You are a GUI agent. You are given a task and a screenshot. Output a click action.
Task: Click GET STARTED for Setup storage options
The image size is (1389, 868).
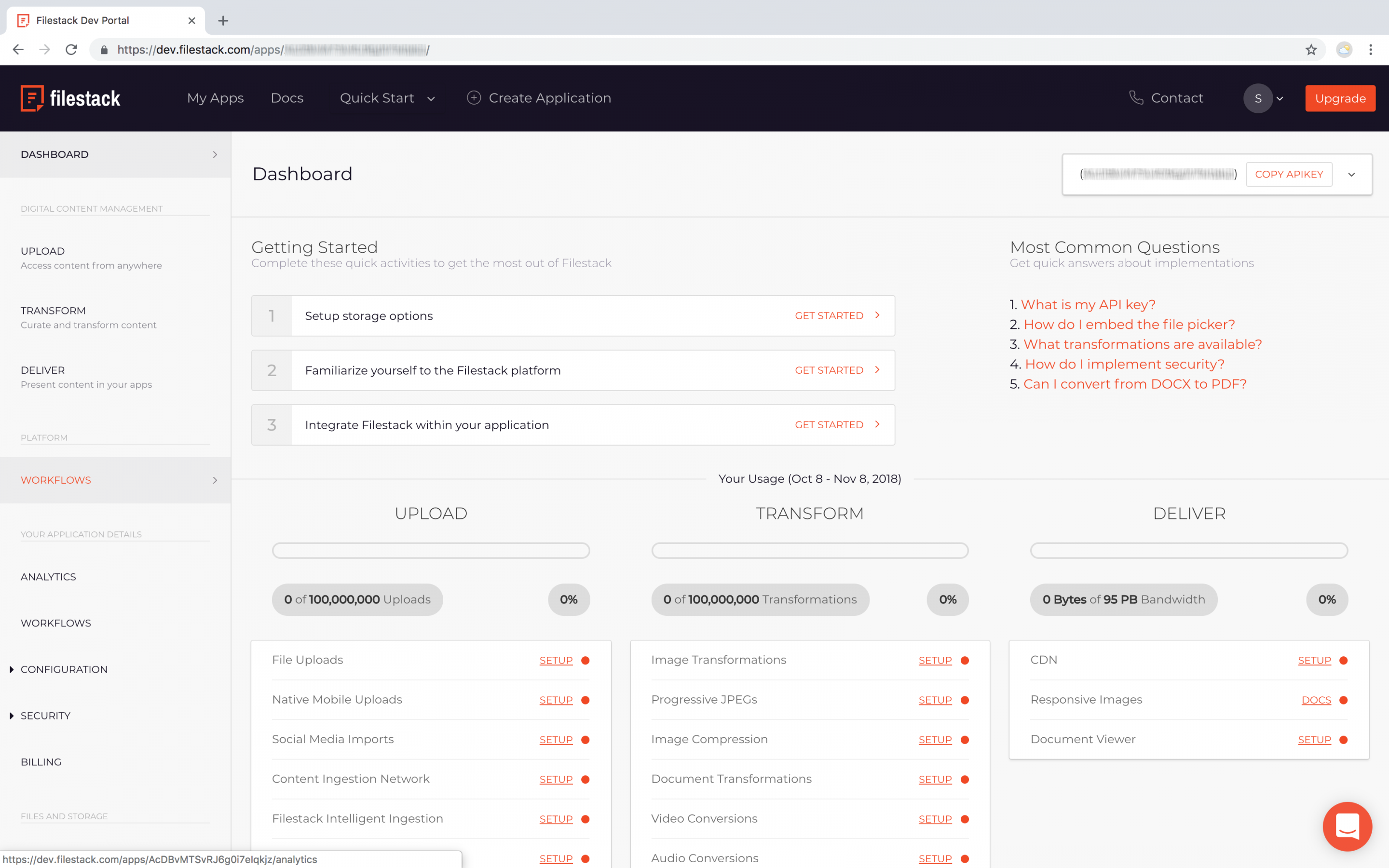[829, 315]
